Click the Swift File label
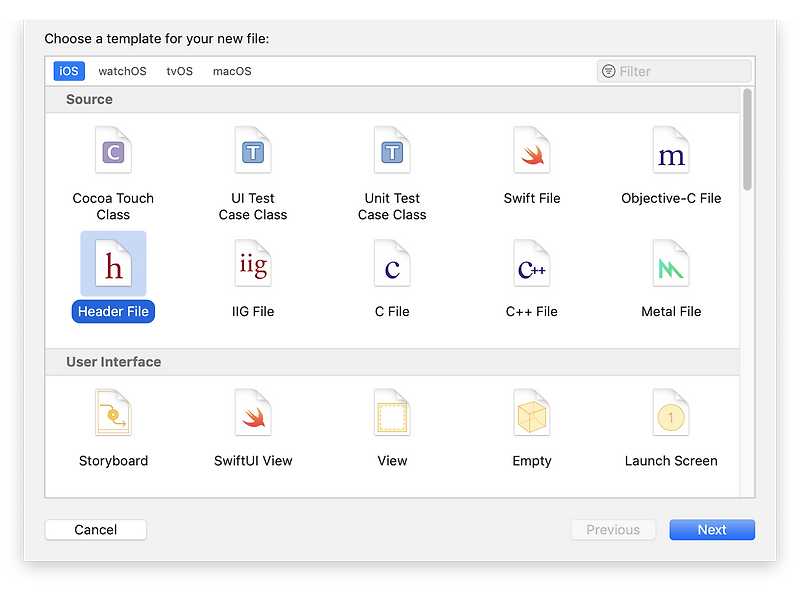The image size is (800, 589). (532, 198)
